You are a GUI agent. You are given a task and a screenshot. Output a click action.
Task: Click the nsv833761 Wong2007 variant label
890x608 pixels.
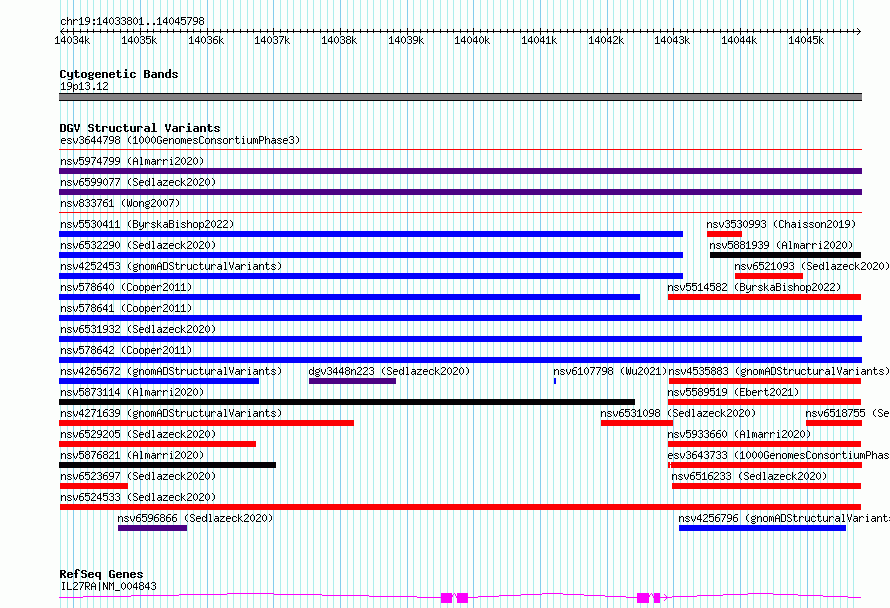click(x=120, y=203)
